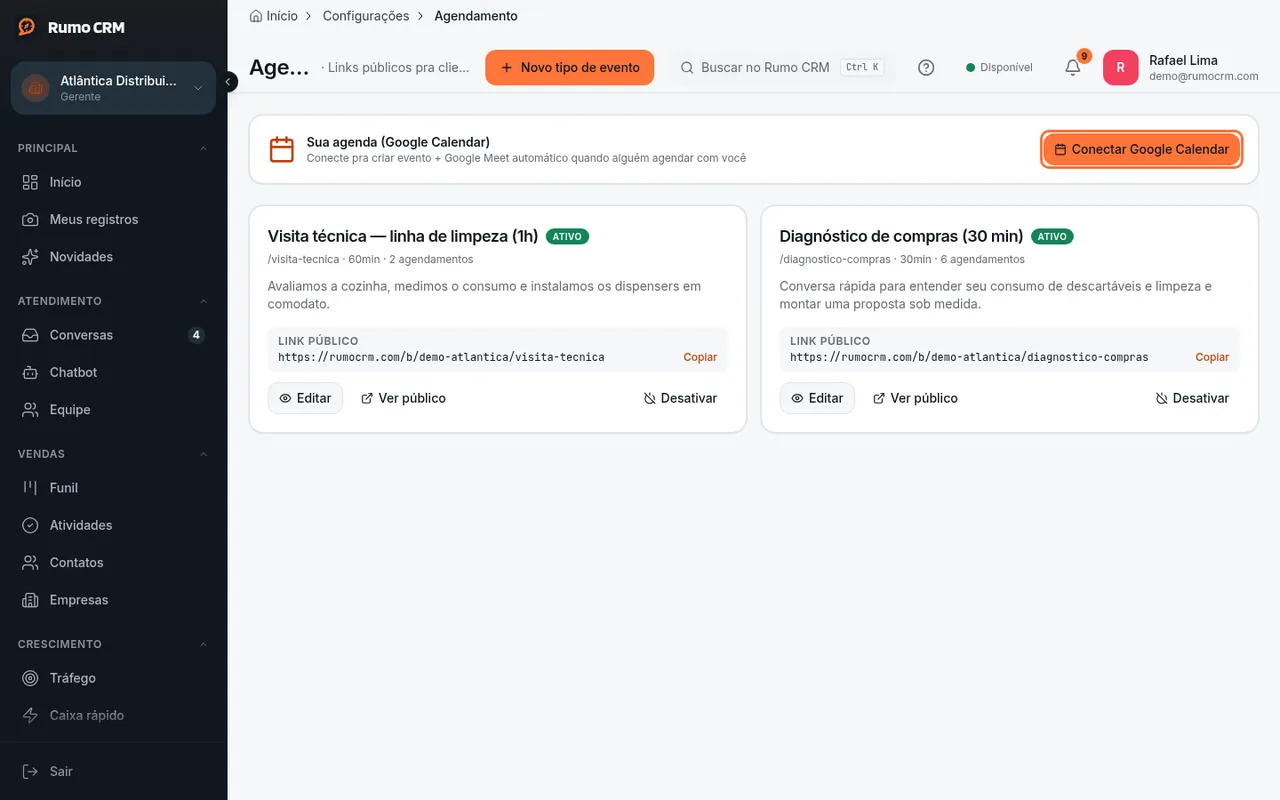Open Caixa rápido

pyautogui.click(x=114, y=715)
